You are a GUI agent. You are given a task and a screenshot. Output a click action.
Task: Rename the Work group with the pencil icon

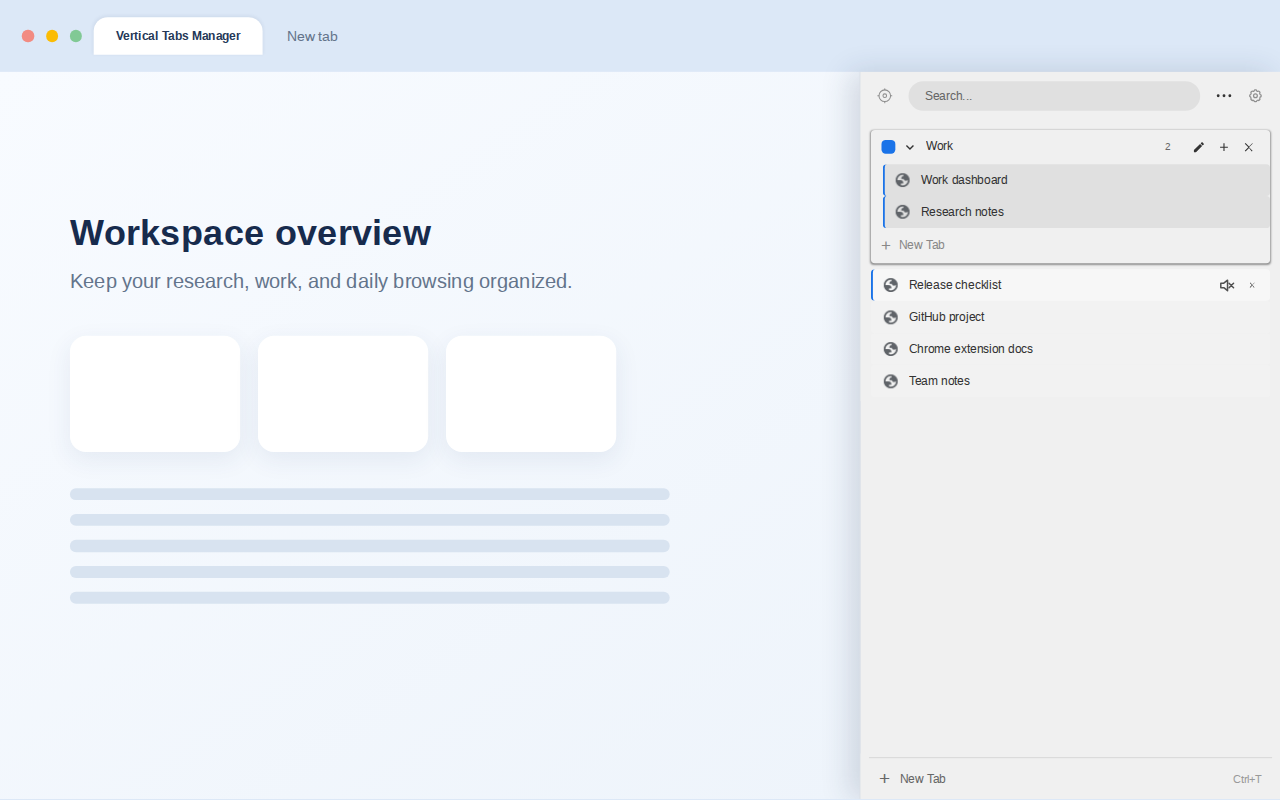[x=1199, y=147]
